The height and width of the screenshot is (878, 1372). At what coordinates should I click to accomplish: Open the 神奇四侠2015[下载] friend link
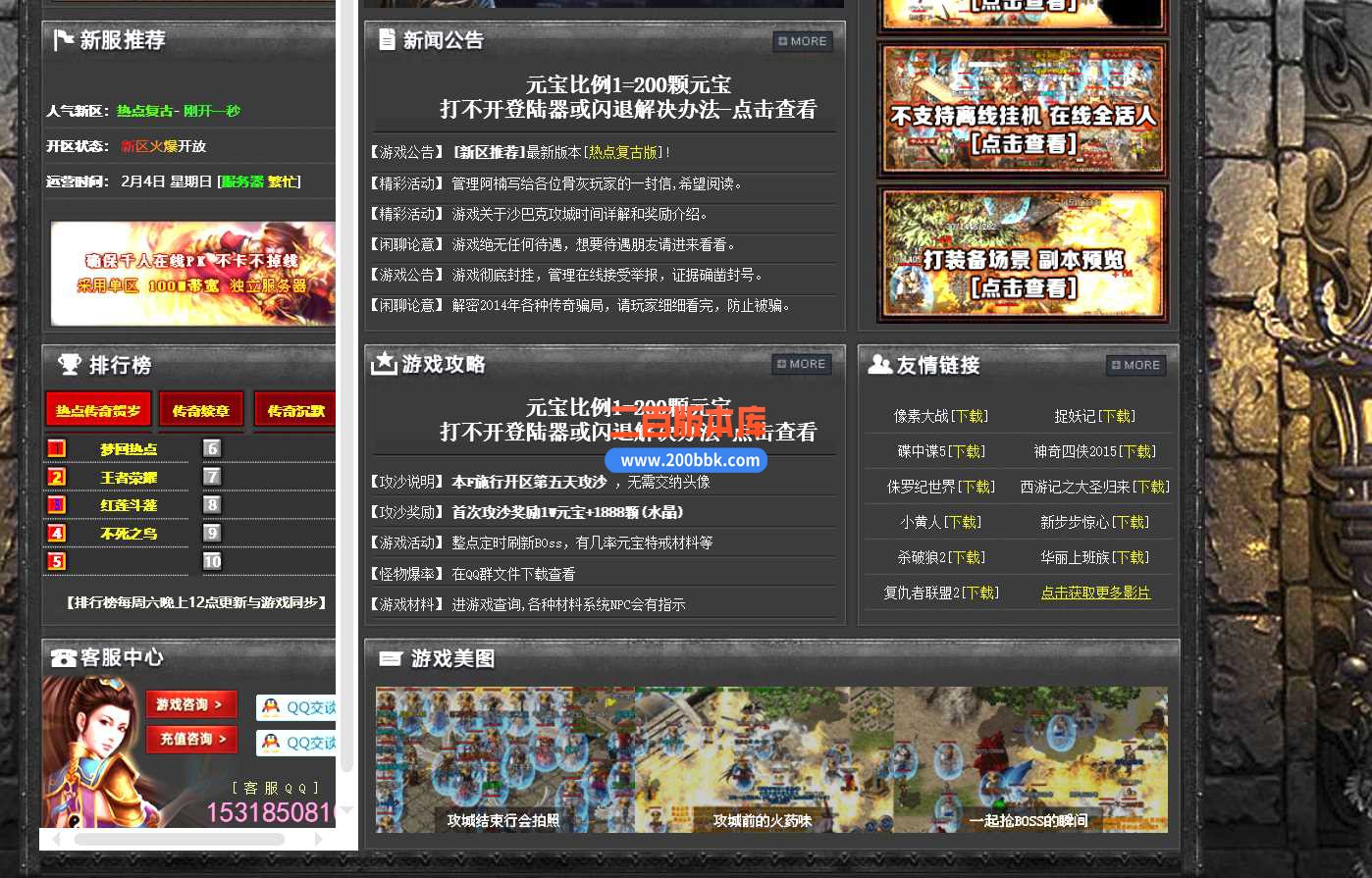(1095, 451)
